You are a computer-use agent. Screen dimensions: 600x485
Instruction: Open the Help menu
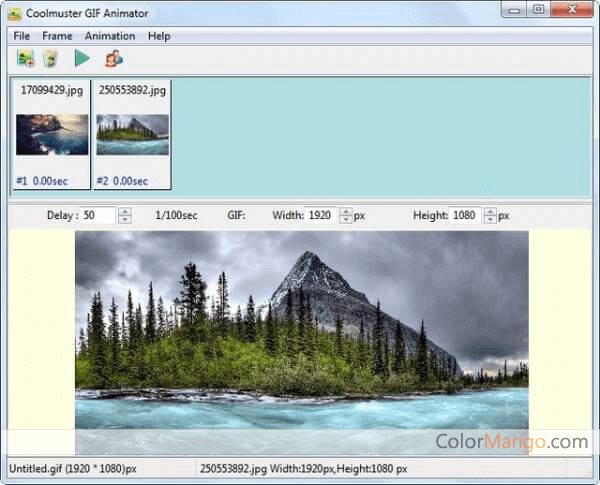(x=159, y=36)
